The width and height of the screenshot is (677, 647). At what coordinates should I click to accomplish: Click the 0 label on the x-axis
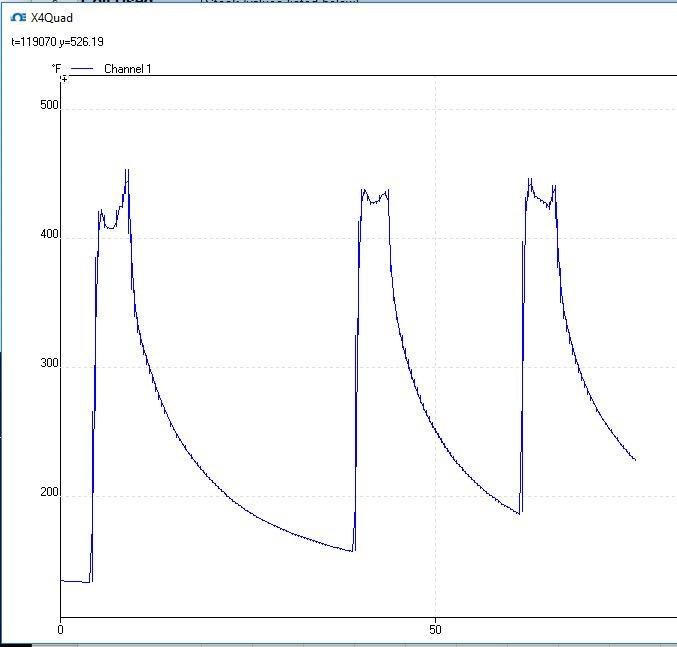click(61, 631)
